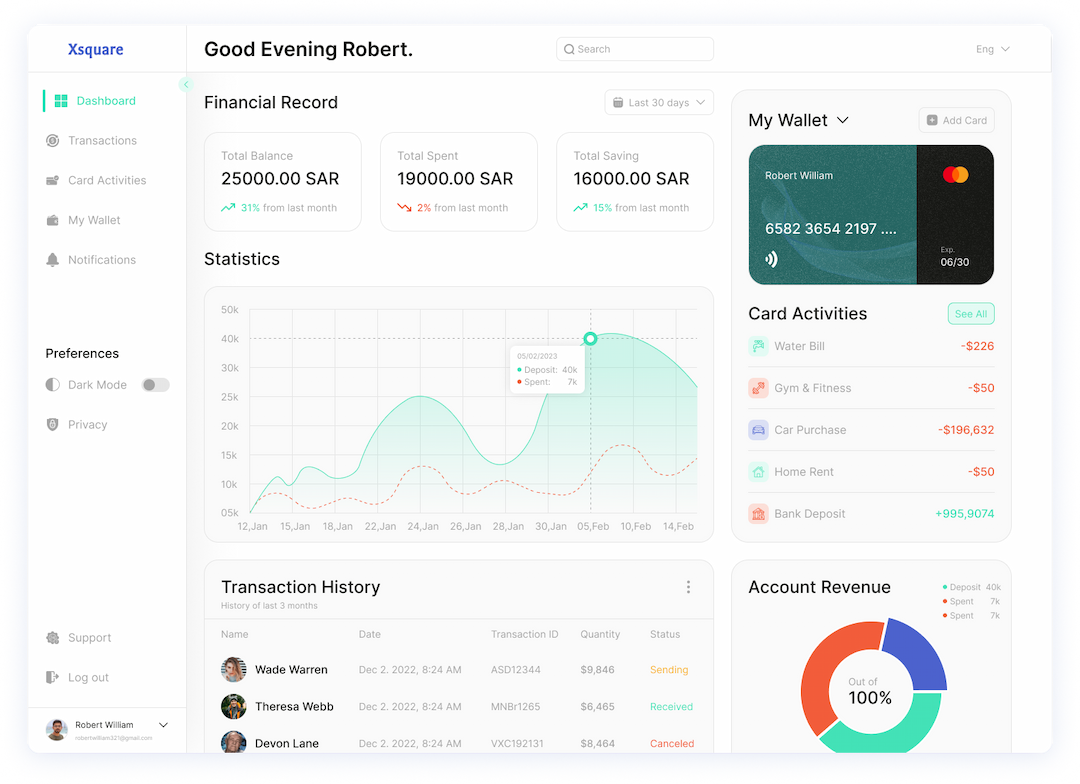Expand the My Wallet chevron

[x=842, y=120]
